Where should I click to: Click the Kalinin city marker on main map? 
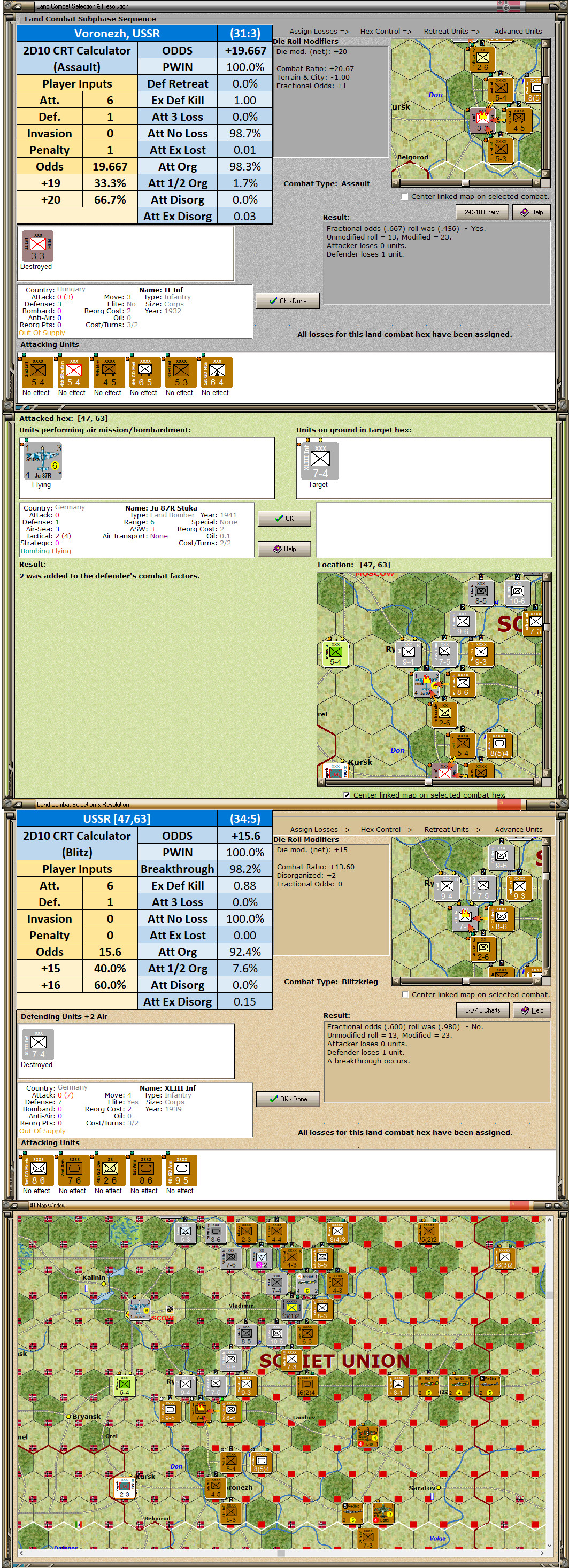coord(104,1284)
